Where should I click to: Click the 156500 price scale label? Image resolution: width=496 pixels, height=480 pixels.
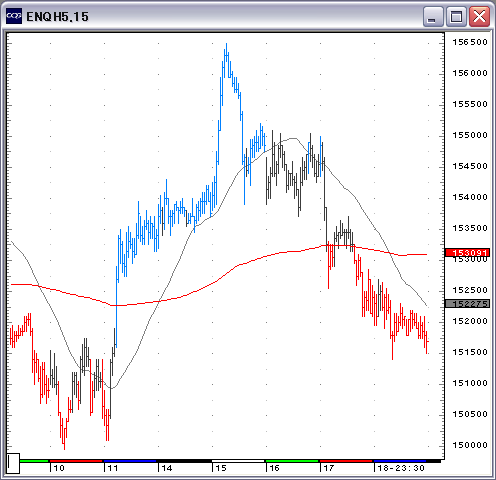(470, 42)
